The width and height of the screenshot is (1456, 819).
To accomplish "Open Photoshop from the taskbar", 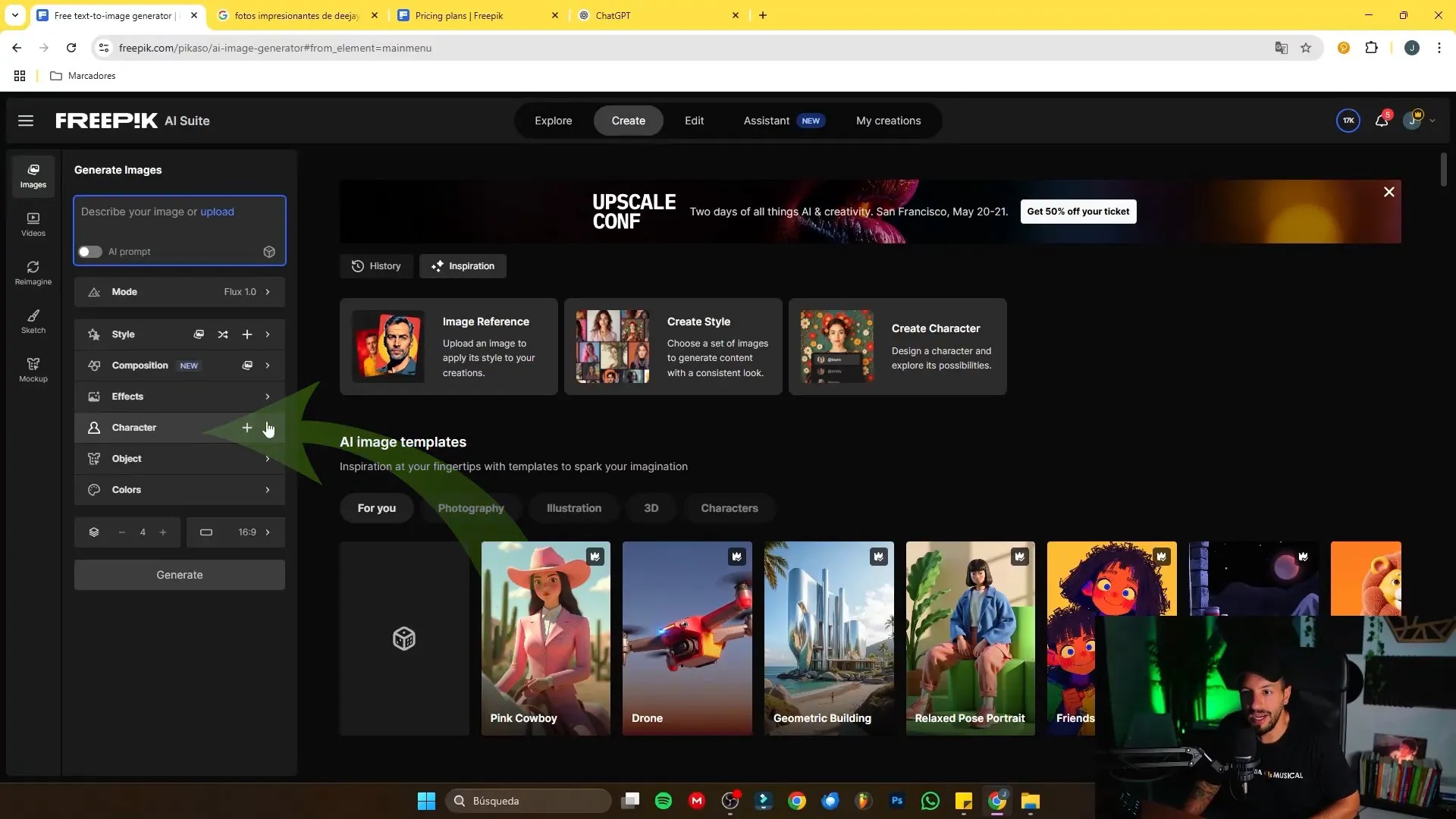I will (x=897, y=801).
